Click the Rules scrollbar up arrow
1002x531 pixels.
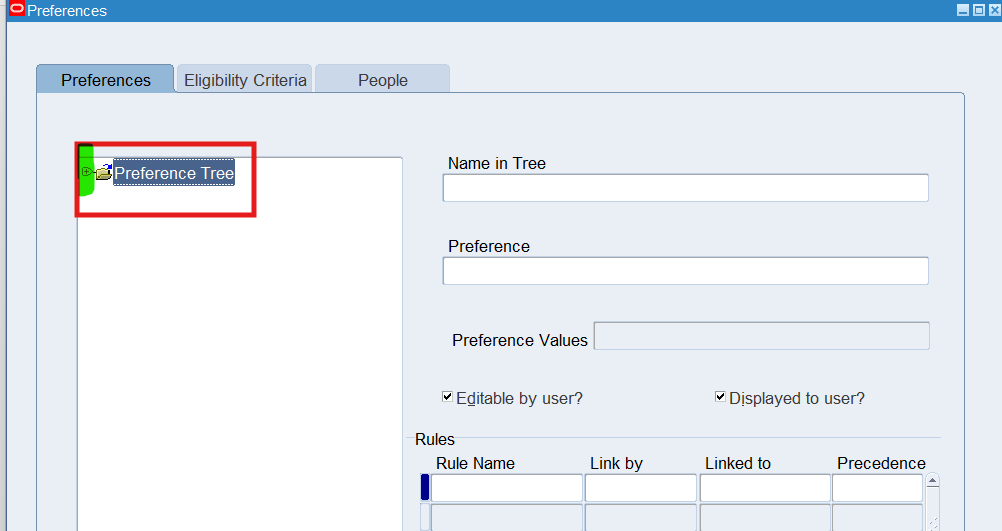click(x=932, y=481)
